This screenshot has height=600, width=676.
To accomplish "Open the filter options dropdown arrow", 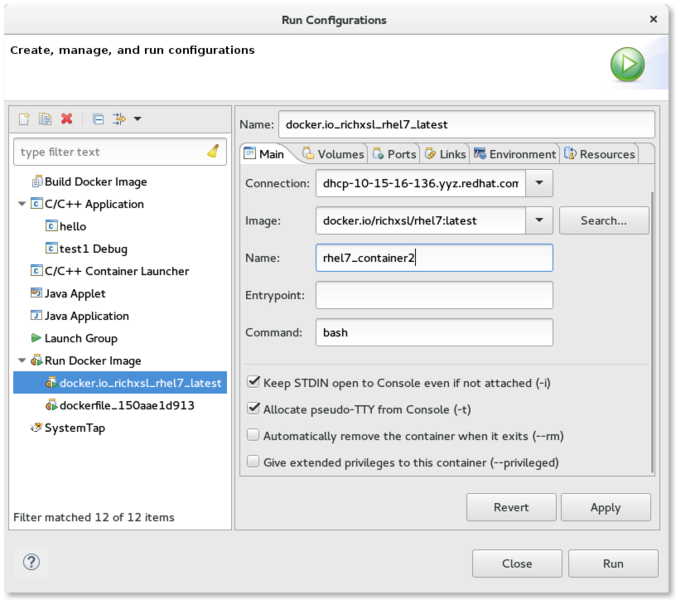I will click(x=138, y=119).
